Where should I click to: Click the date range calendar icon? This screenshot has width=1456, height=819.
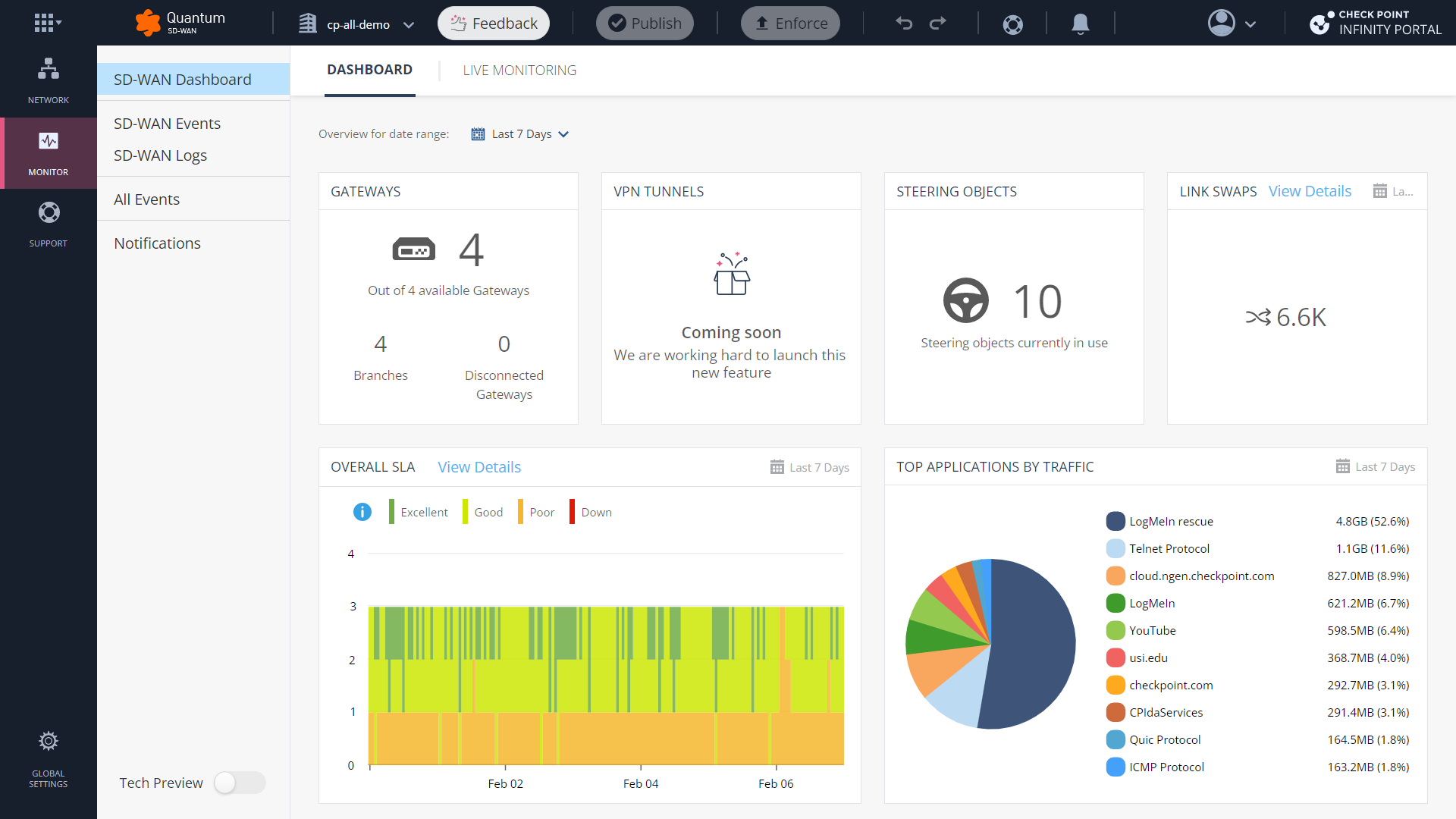point(478,134)
